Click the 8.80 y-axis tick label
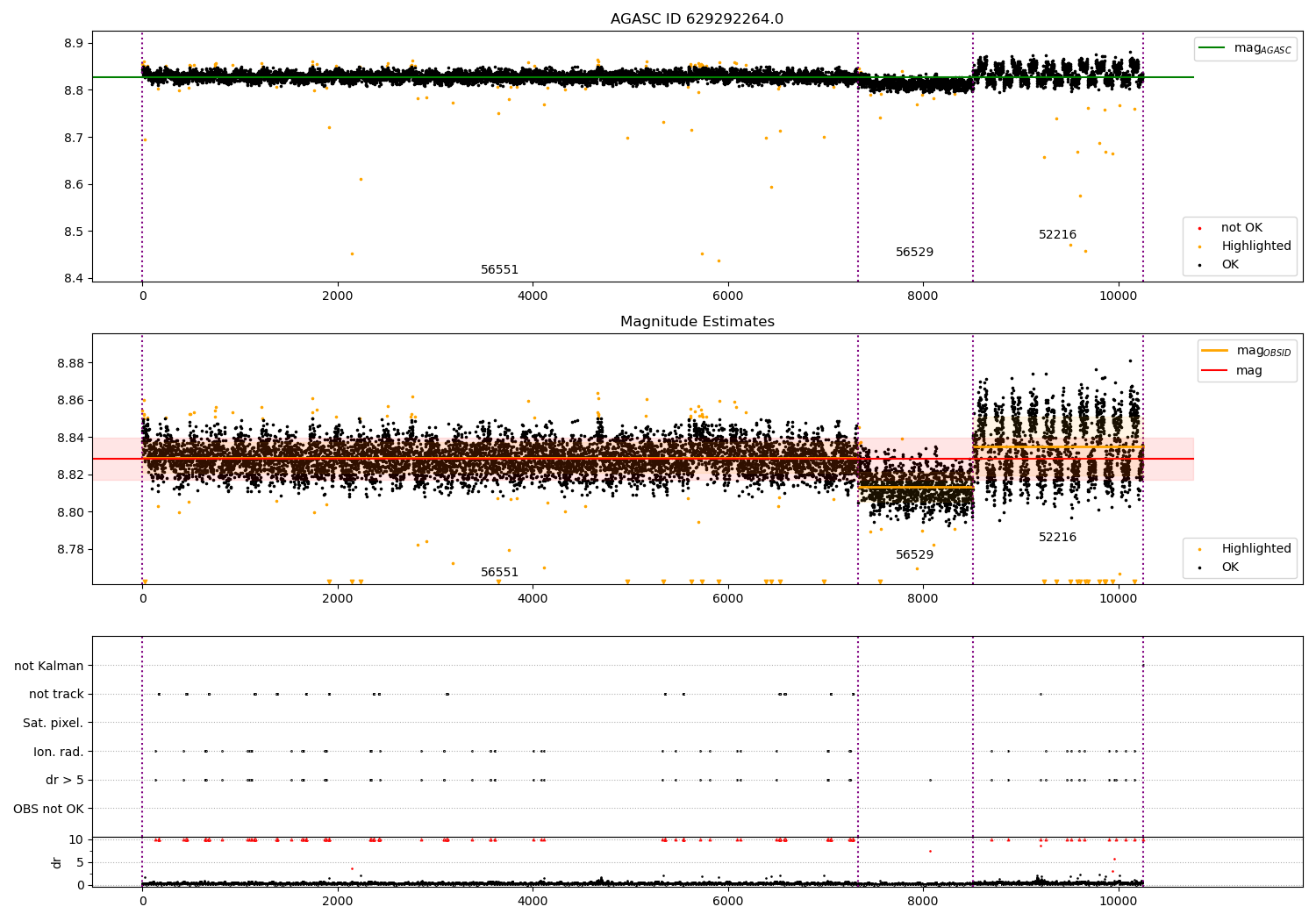 coord(71,512)
